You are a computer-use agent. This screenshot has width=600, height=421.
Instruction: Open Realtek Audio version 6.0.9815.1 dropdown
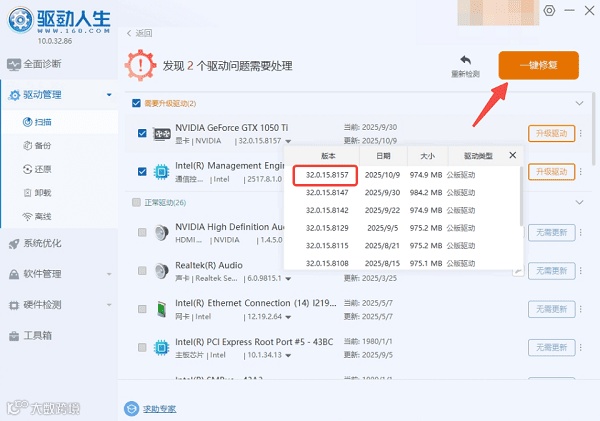pyautogui.click(x=288, y=279)
